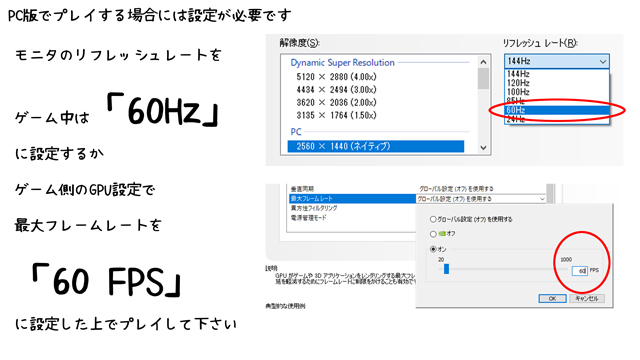
Task: Select resolution 5120 × 2880 (4.00x)
Action: [336, 77]
